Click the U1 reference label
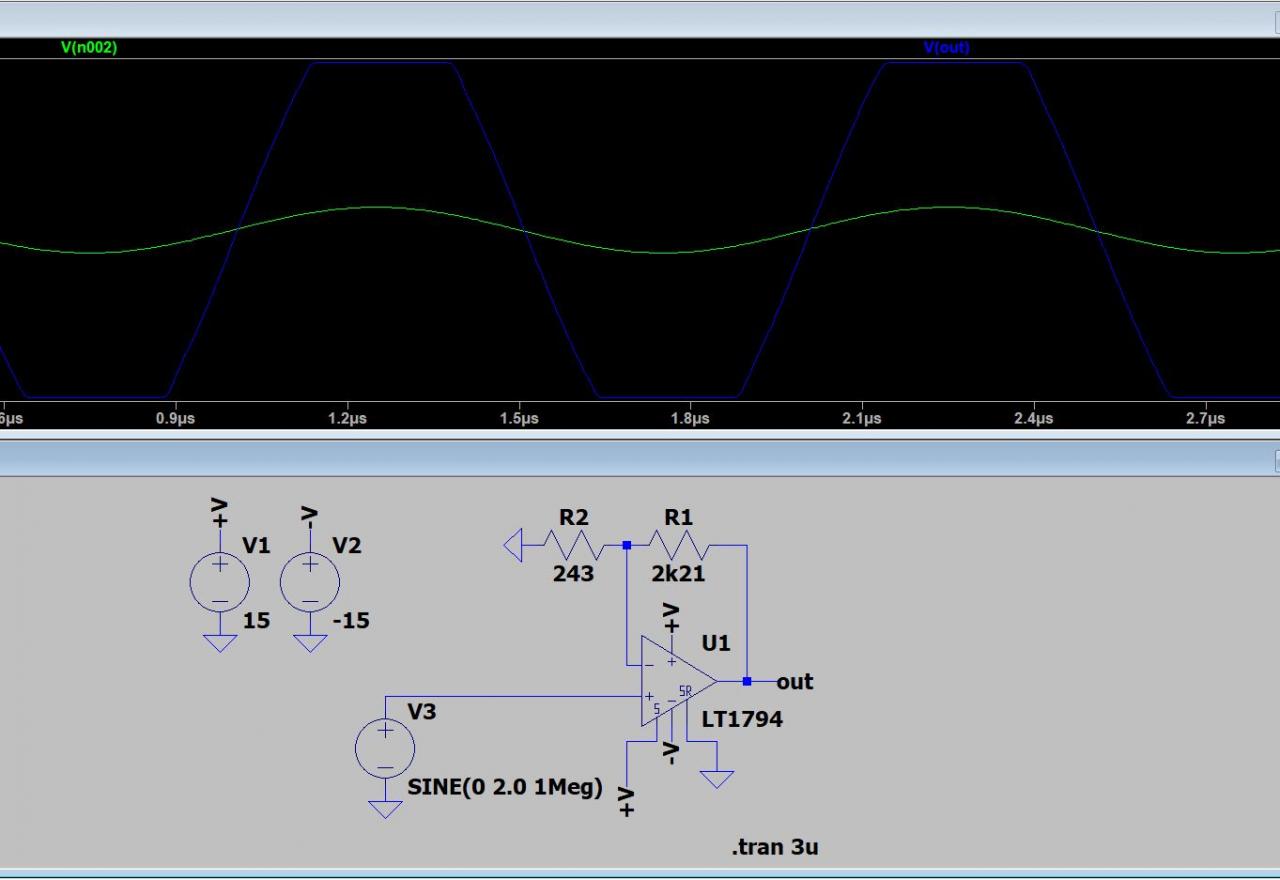This screenshot has height=880, width=1280. [x=716, y=643]
